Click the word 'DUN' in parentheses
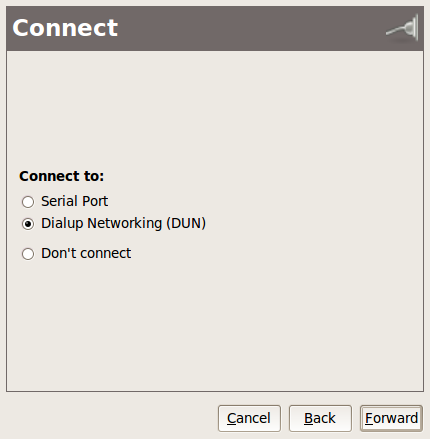430x439 pixels. click(186, 223)
